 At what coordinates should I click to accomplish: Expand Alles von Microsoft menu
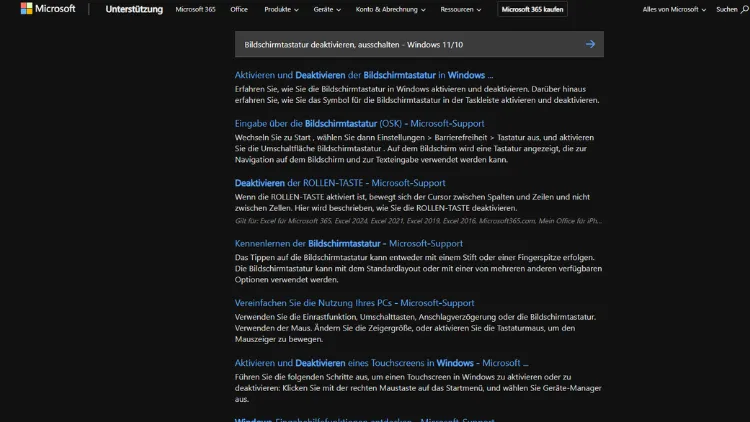point(674,10)
